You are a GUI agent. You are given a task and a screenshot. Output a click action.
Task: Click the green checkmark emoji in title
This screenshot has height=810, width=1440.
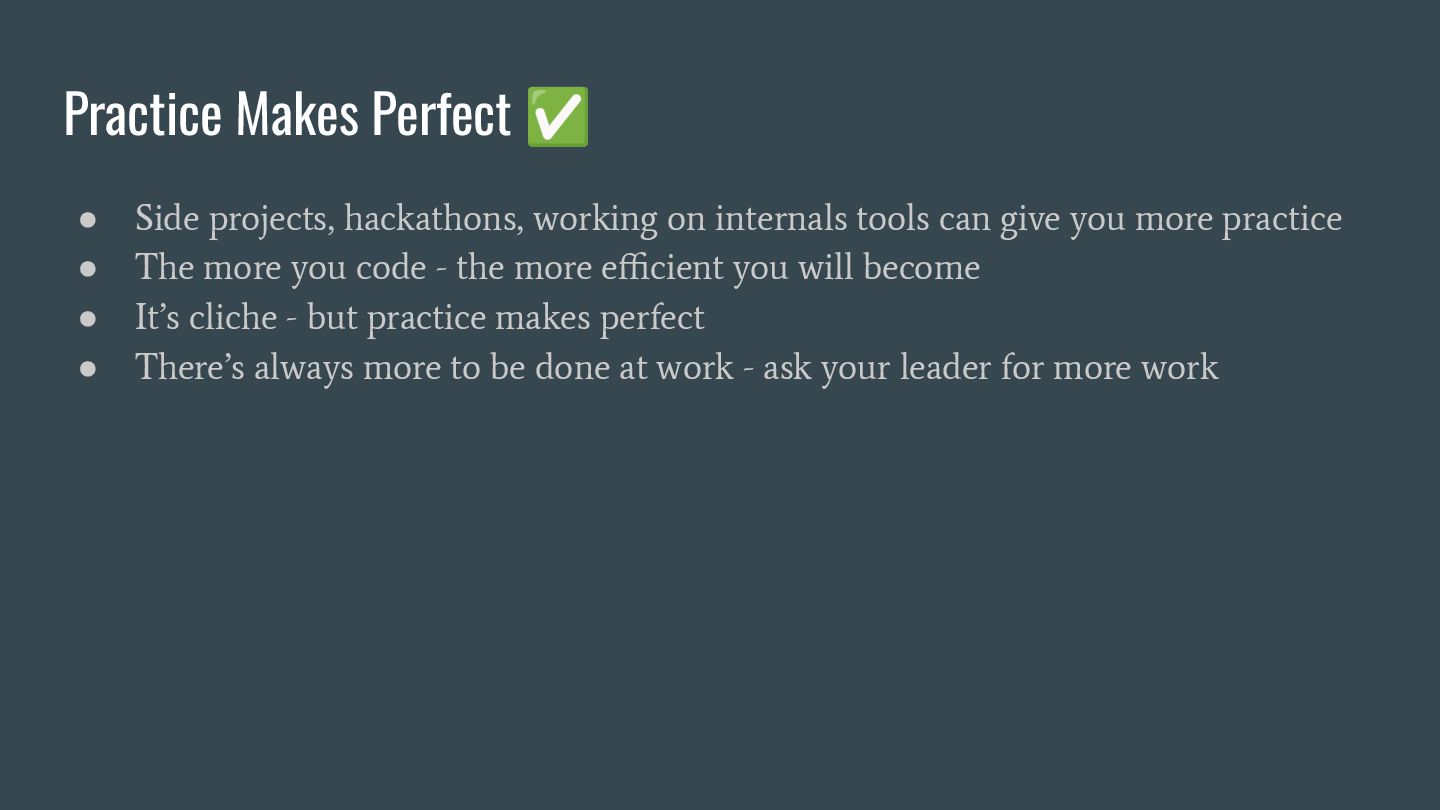tap(558, 116)
